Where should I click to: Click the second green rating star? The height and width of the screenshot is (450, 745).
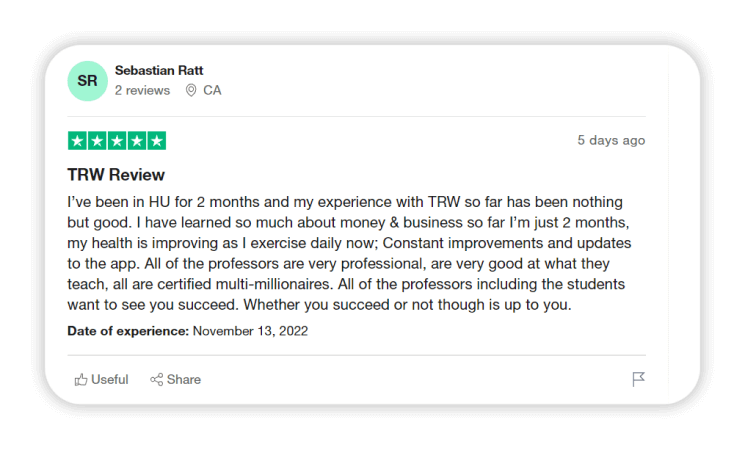(x=97, y=141)
